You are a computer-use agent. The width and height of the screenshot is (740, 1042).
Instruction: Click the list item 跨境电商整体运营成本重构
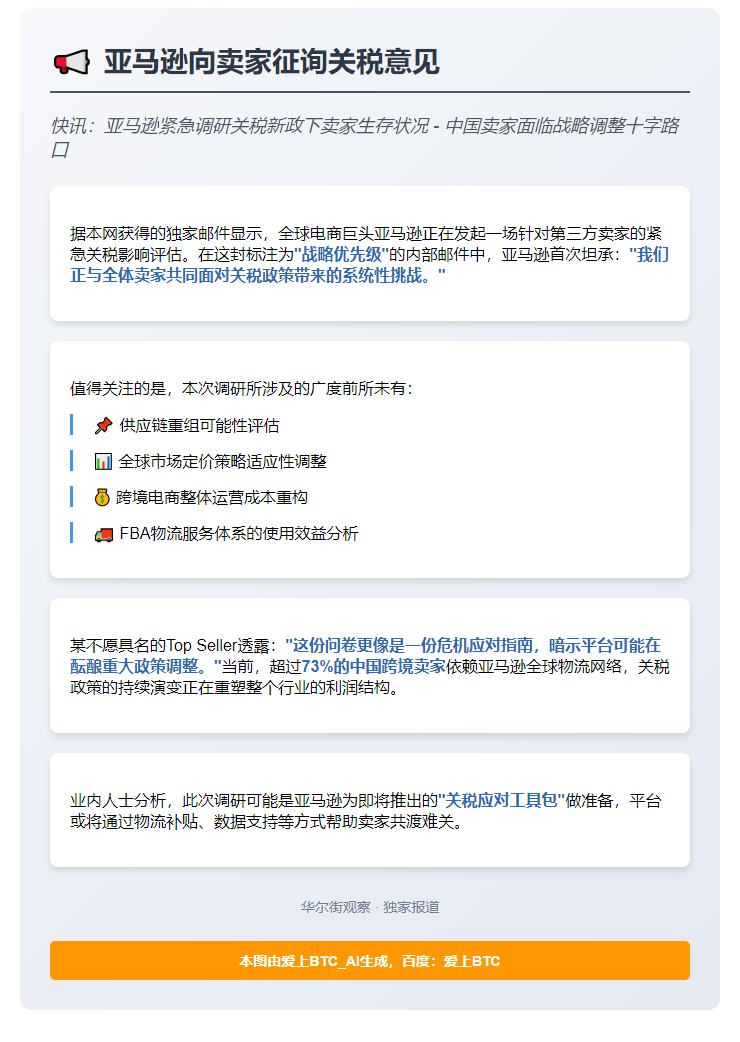pyautogui.click(x=212, y=498)
